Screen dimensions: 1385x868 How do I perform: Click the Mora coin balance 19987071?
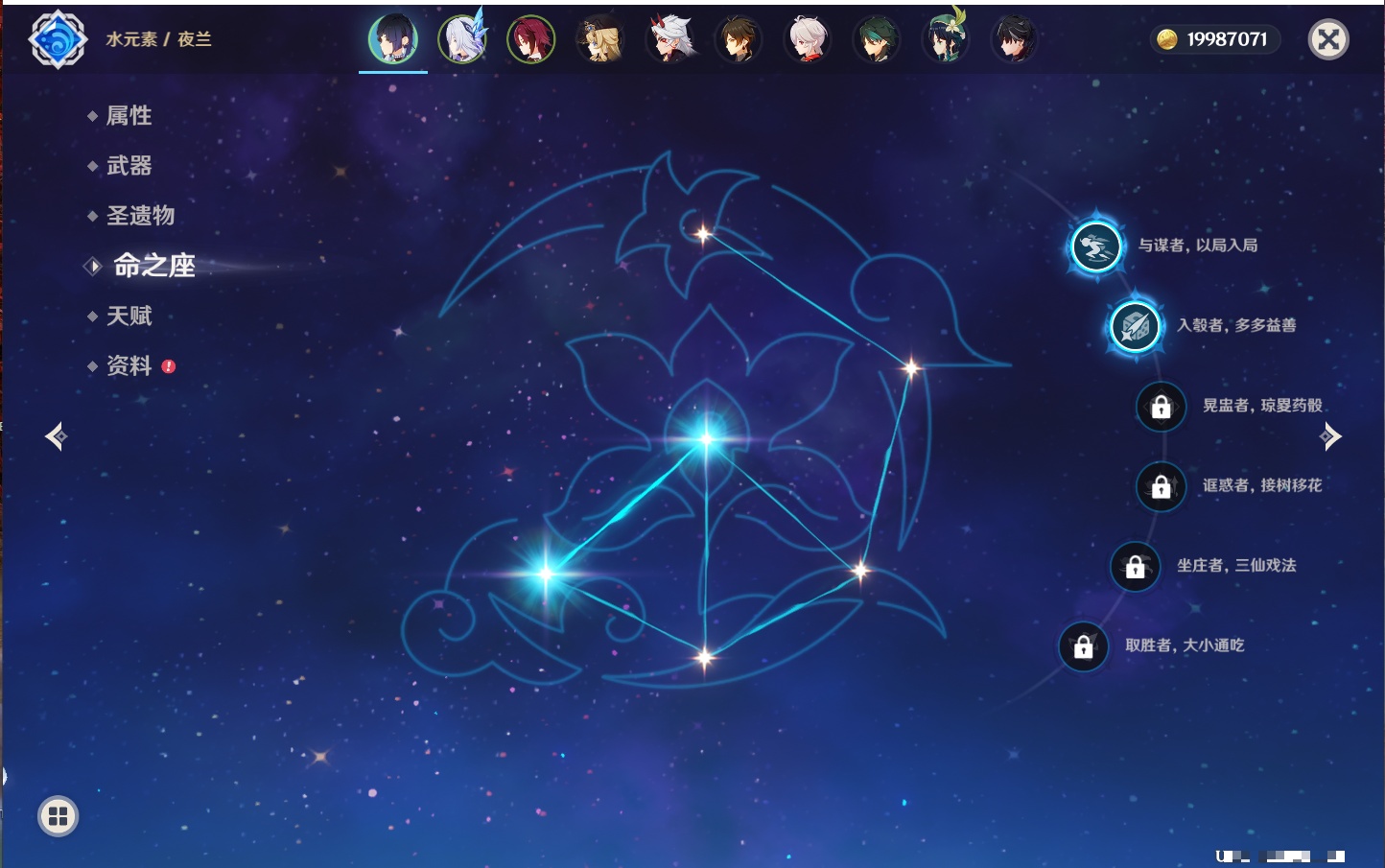point(1214,39)
